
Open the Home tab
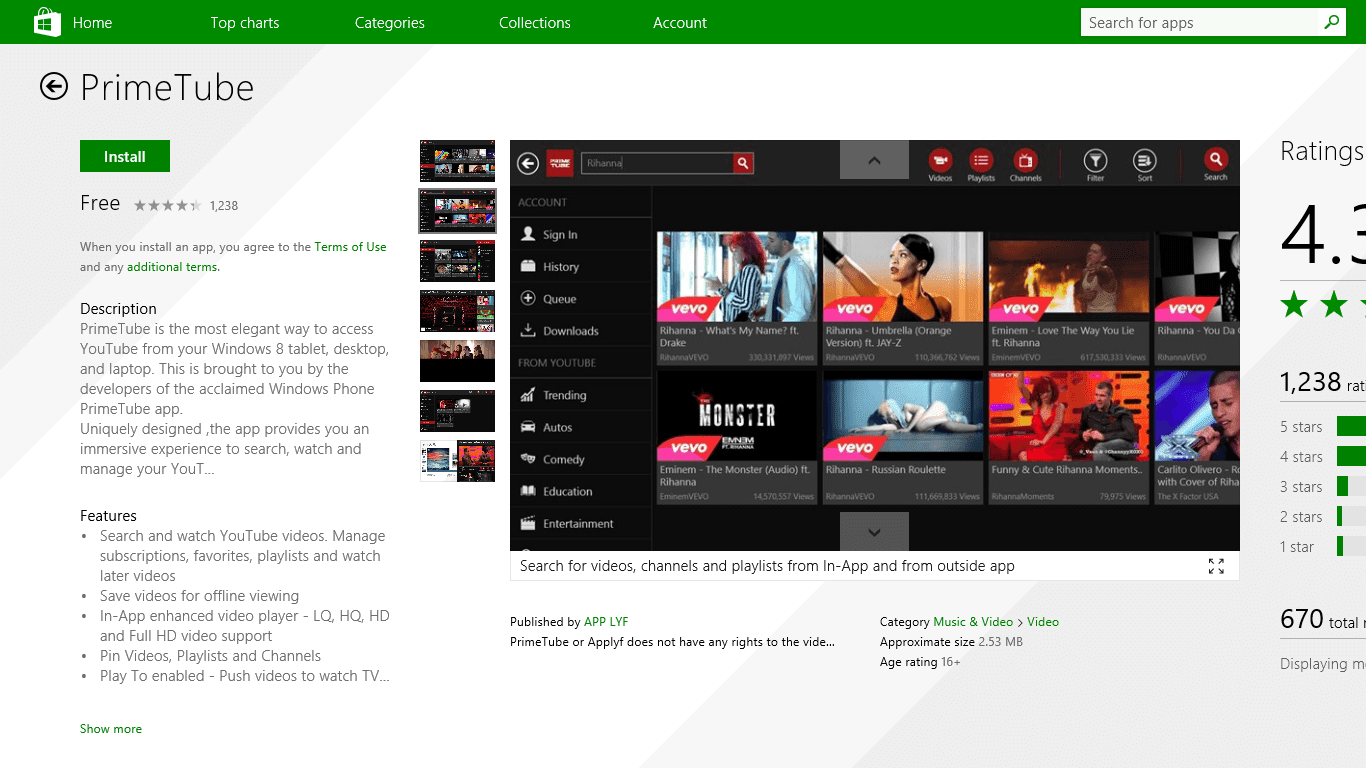[92, 22]
